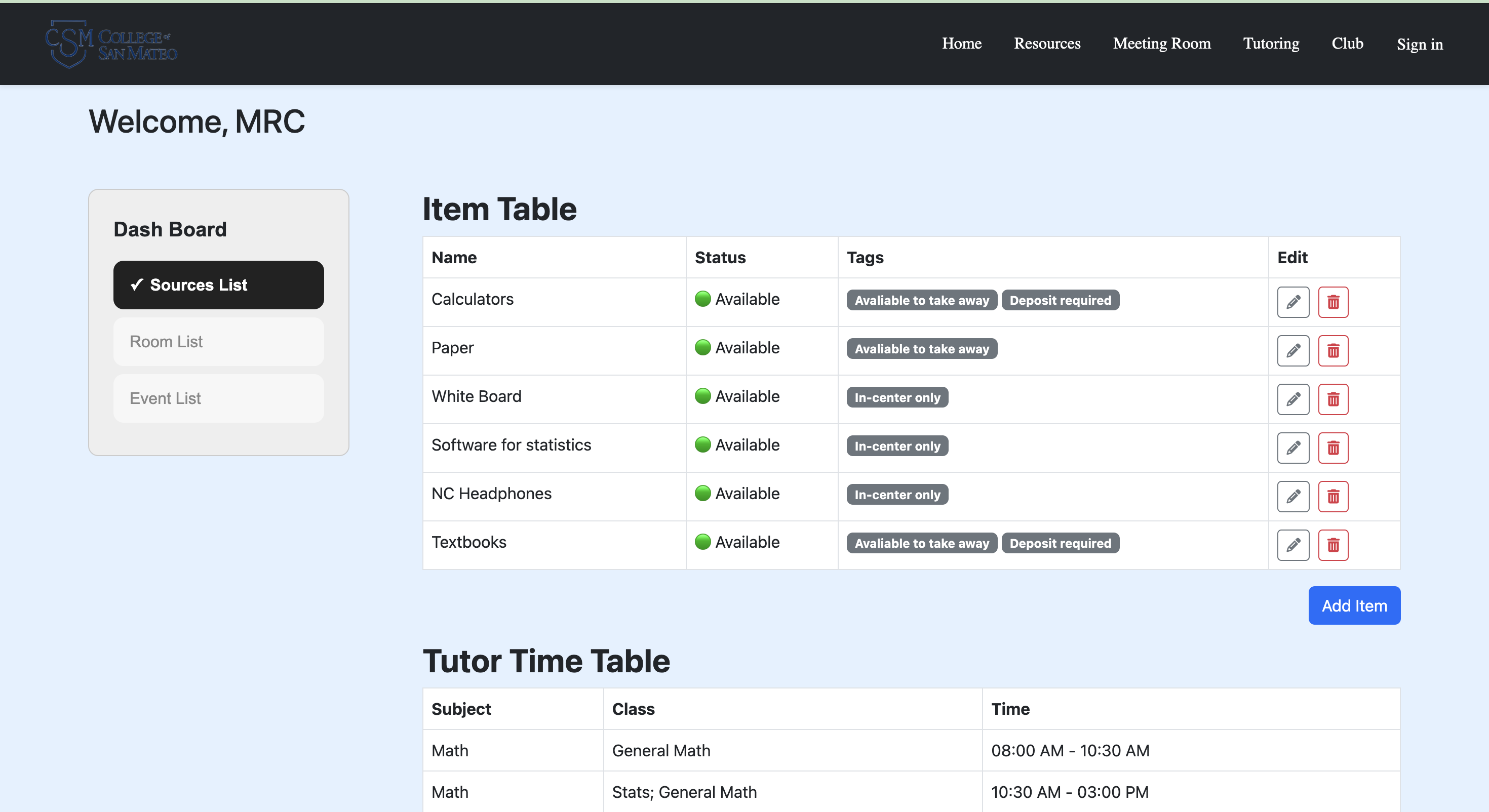Edit Textbooks entry with pencil icon

coord(1293,544)
